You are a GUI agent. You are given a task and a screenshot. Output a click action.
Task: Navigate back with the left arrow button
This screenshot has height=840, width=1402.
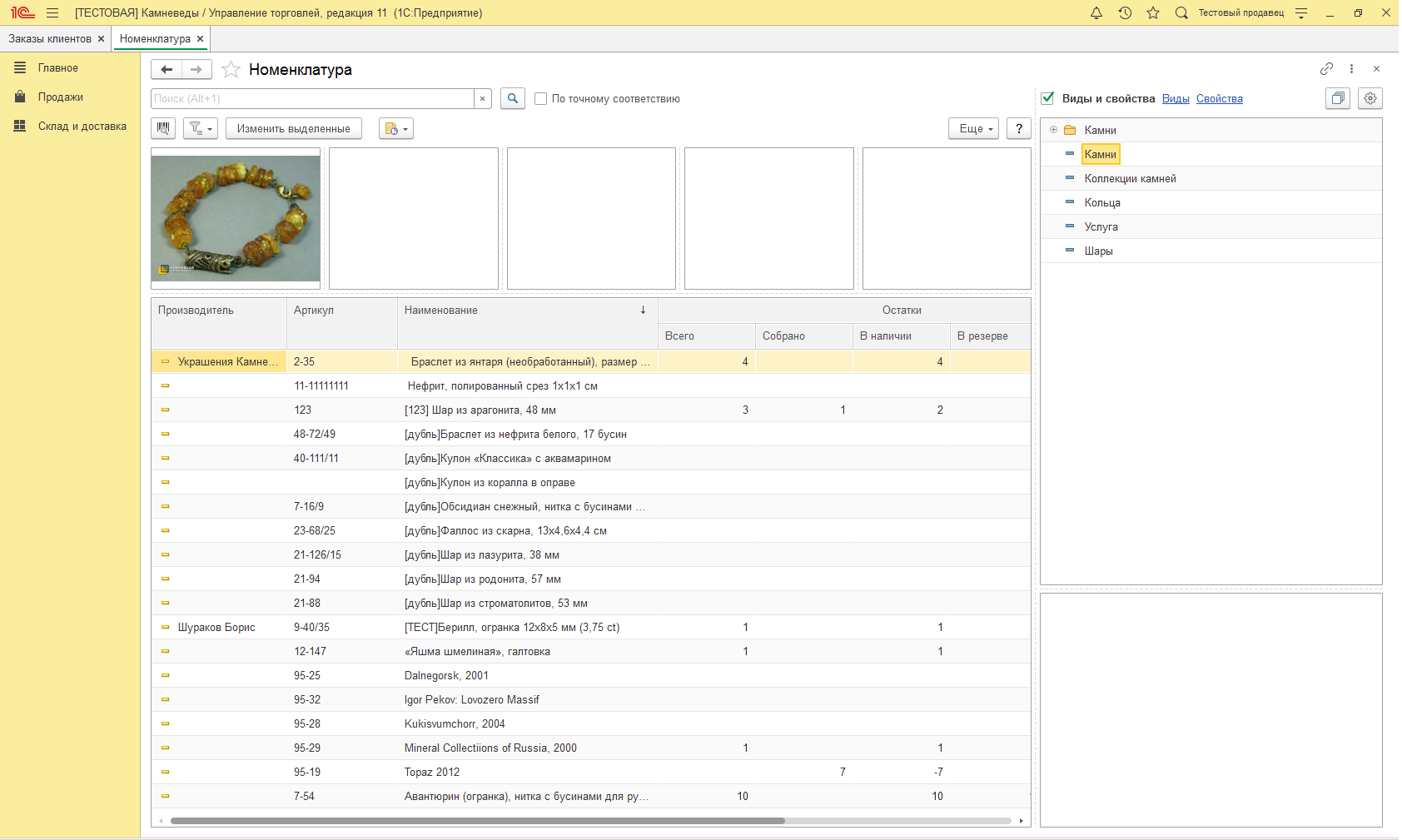(x=167, y=70)
